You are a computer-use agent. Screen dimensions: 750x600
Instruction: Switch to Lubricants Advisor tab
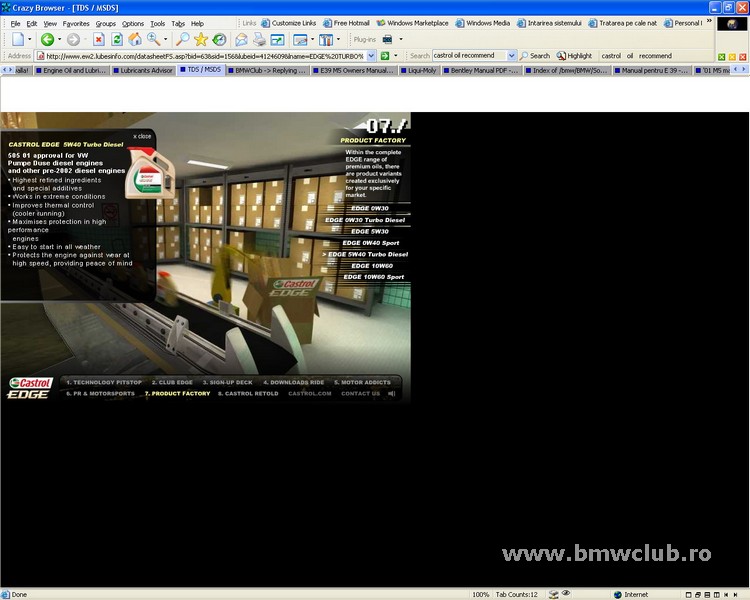pyautogui.click(x=142, y=70)
